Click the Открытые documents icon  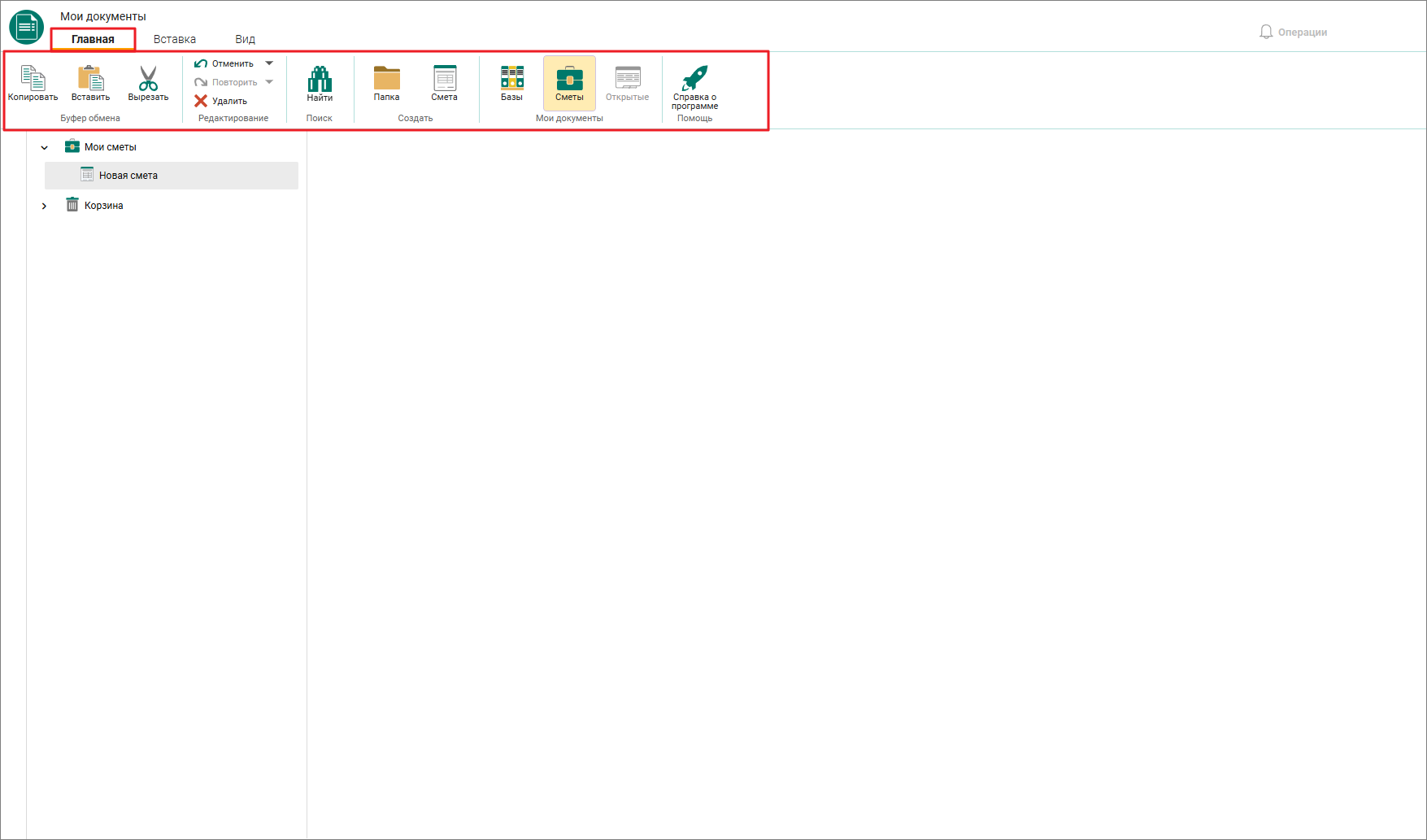point(627,83)
